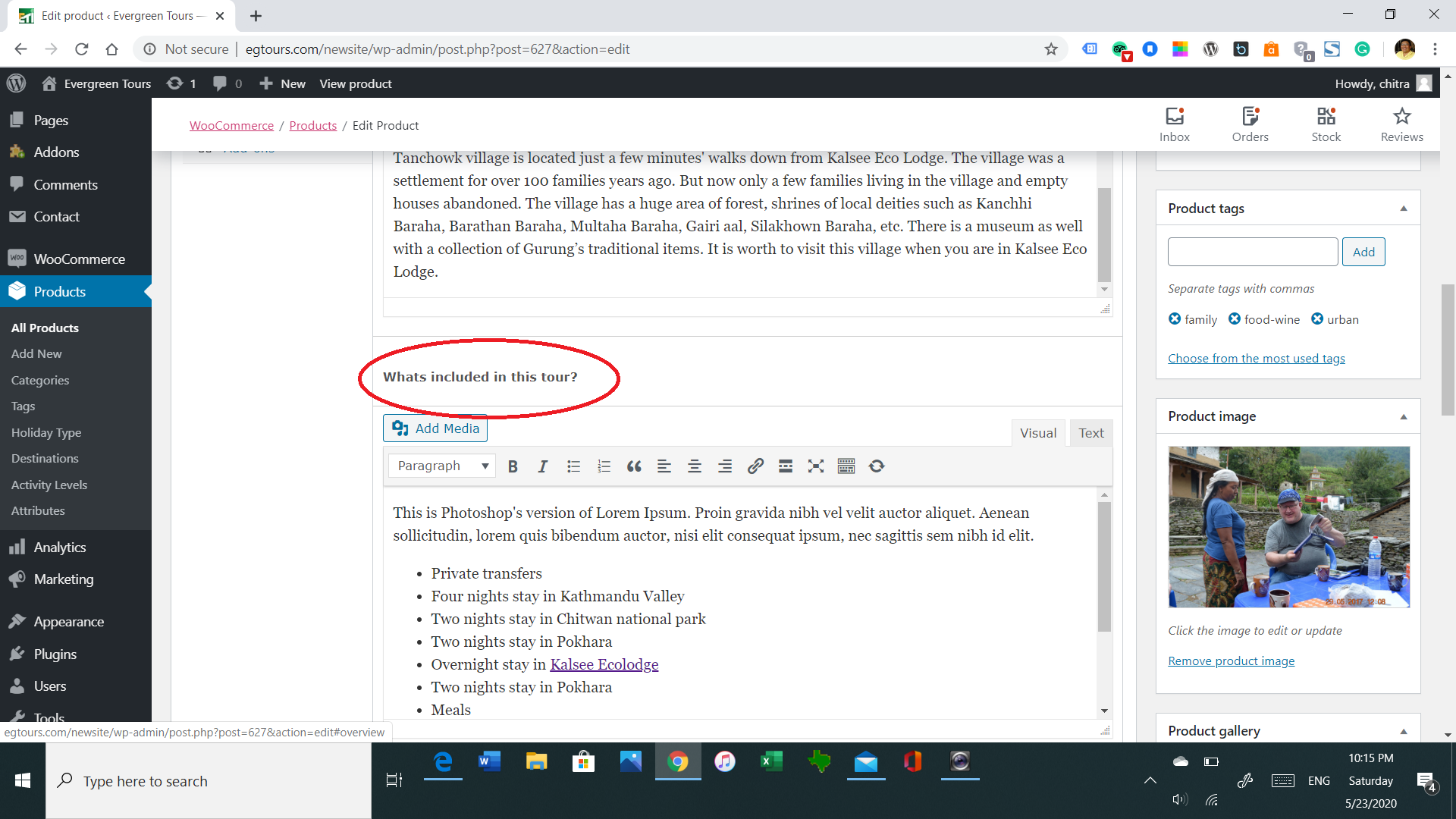This screenshot has height=819, width=1456.
Task: Align text left in editor
Action: (x=664, y=466)
